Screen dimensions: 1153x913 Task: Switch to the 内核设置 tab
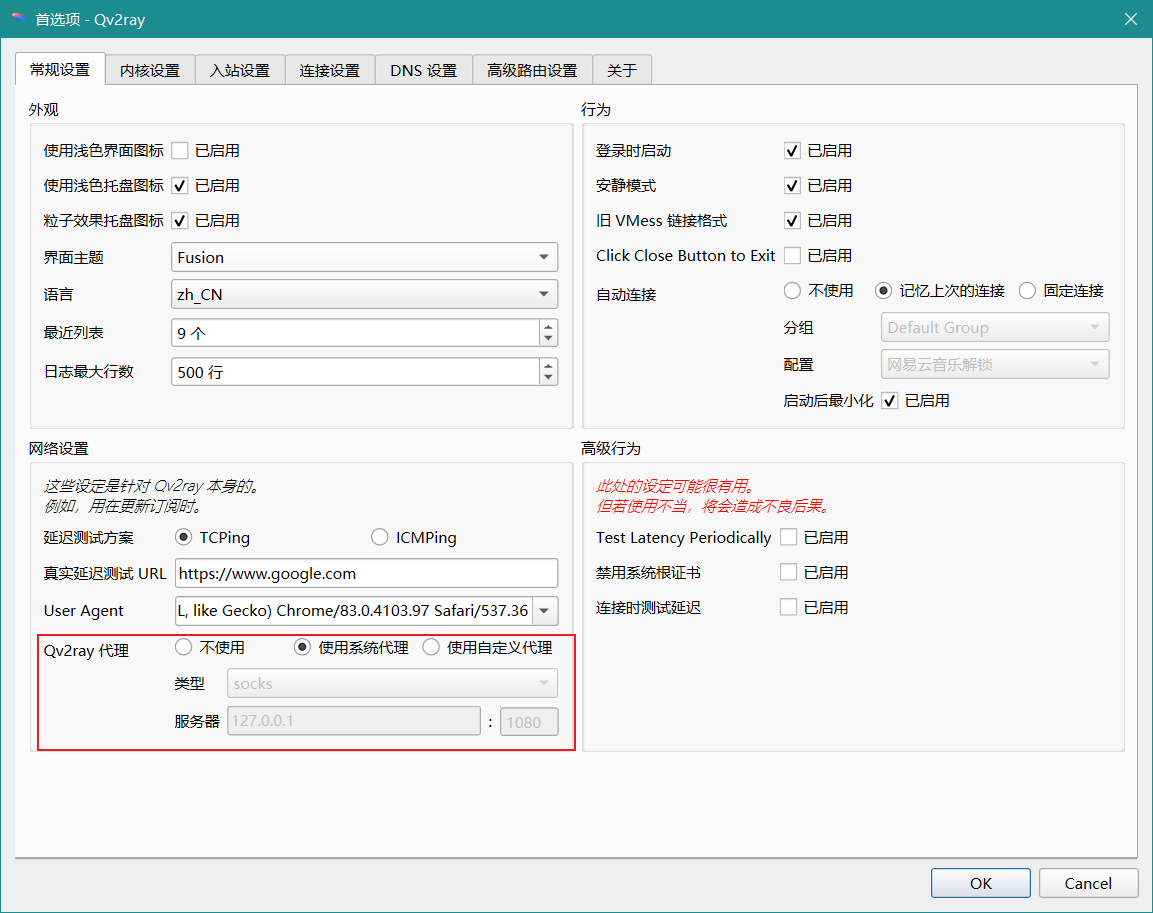[150, 71]
